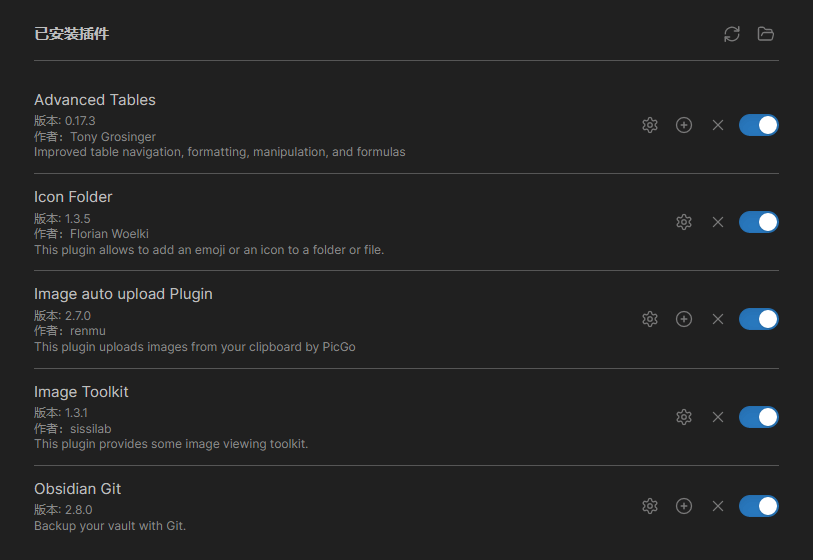Disable the Obsidian Git plugin
Screen dimensions: 813x560
[x=759, y=506]
